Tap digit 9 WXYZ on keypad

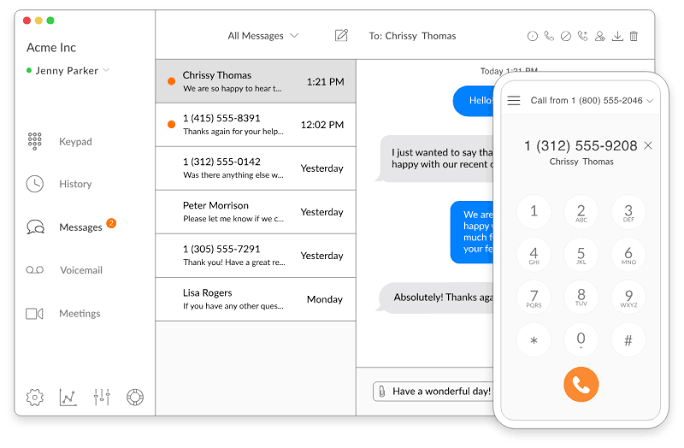(628, 297)
